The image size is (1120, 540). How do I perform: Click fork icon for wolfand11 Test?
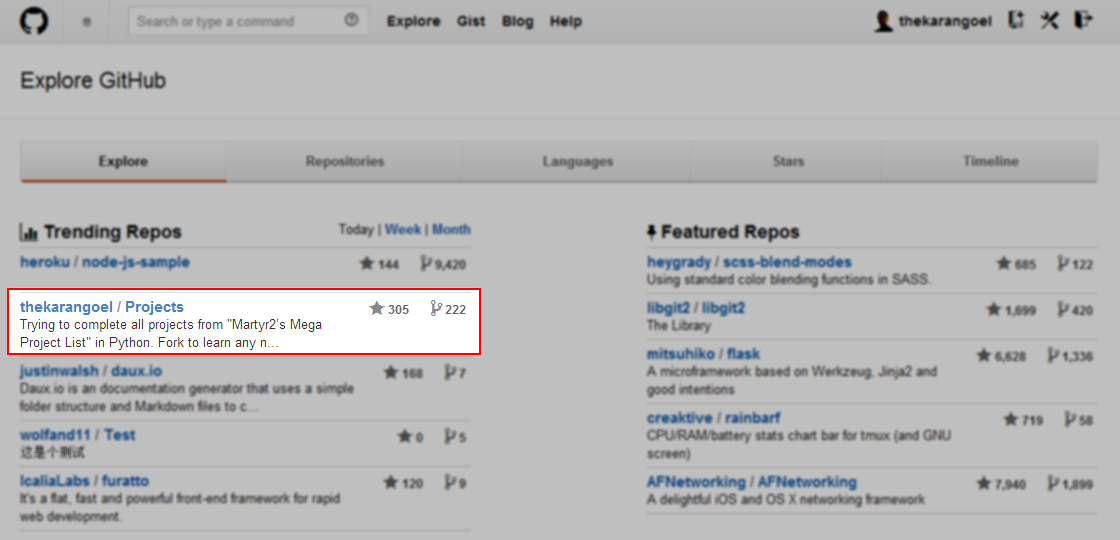[450, 436]
